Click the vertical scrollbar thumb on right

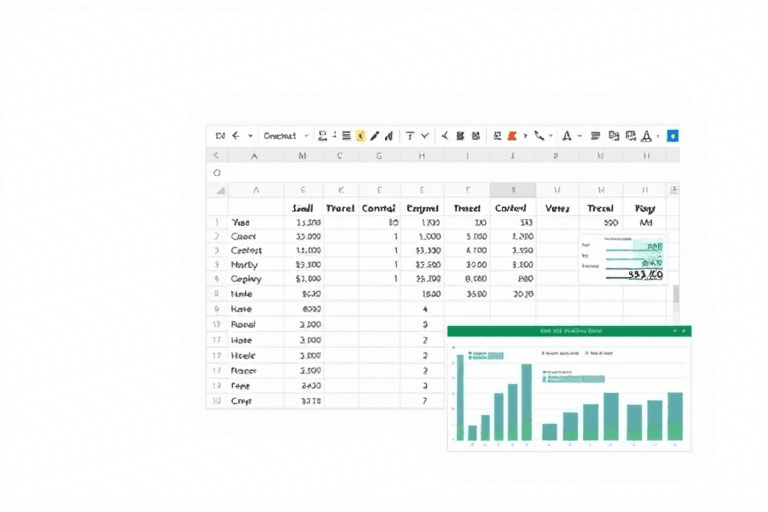[x=675, y=293]
